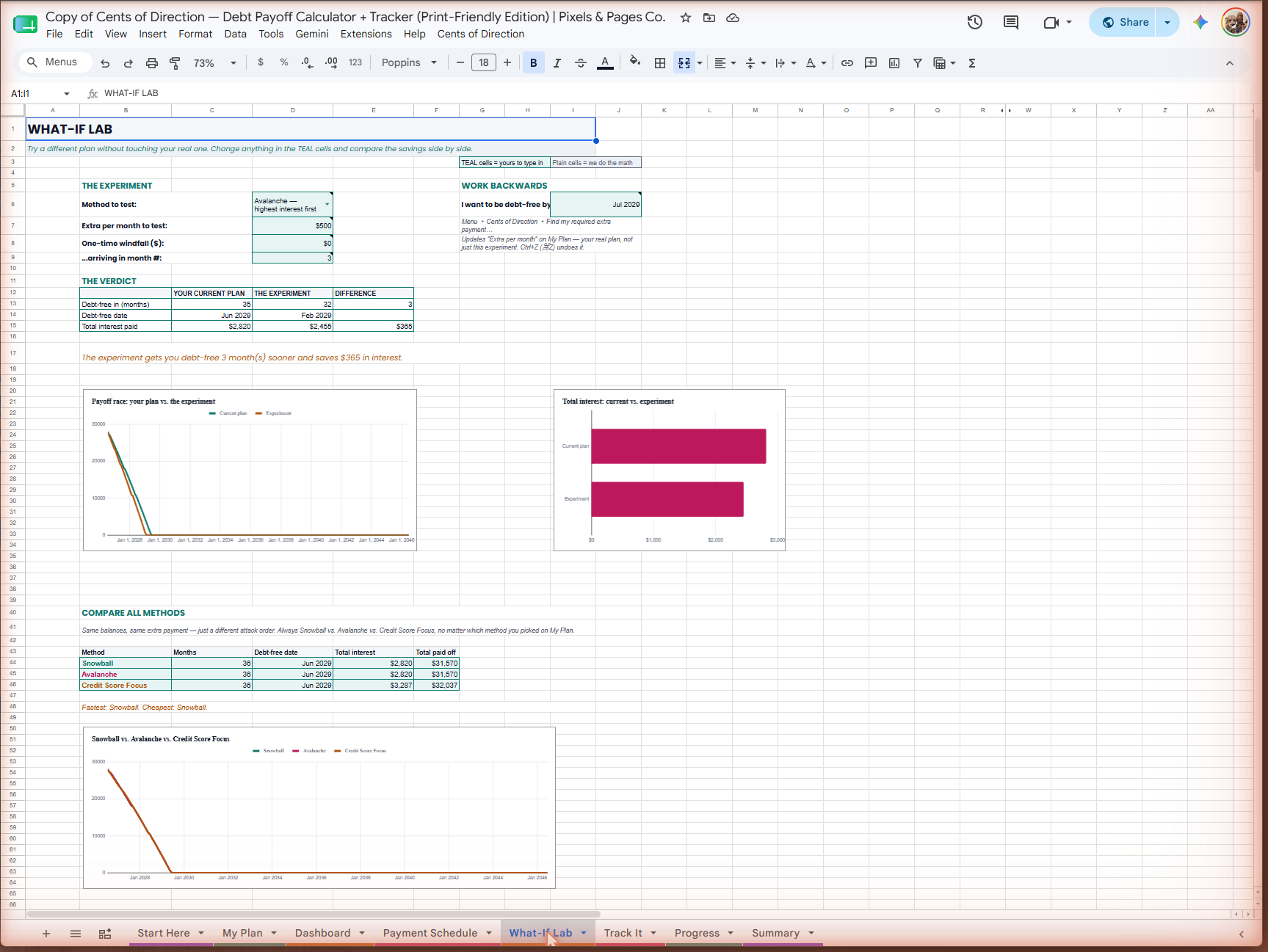Open the Name box dropdown
This screenshot has height=952, width=1268.
coord(67,93)
